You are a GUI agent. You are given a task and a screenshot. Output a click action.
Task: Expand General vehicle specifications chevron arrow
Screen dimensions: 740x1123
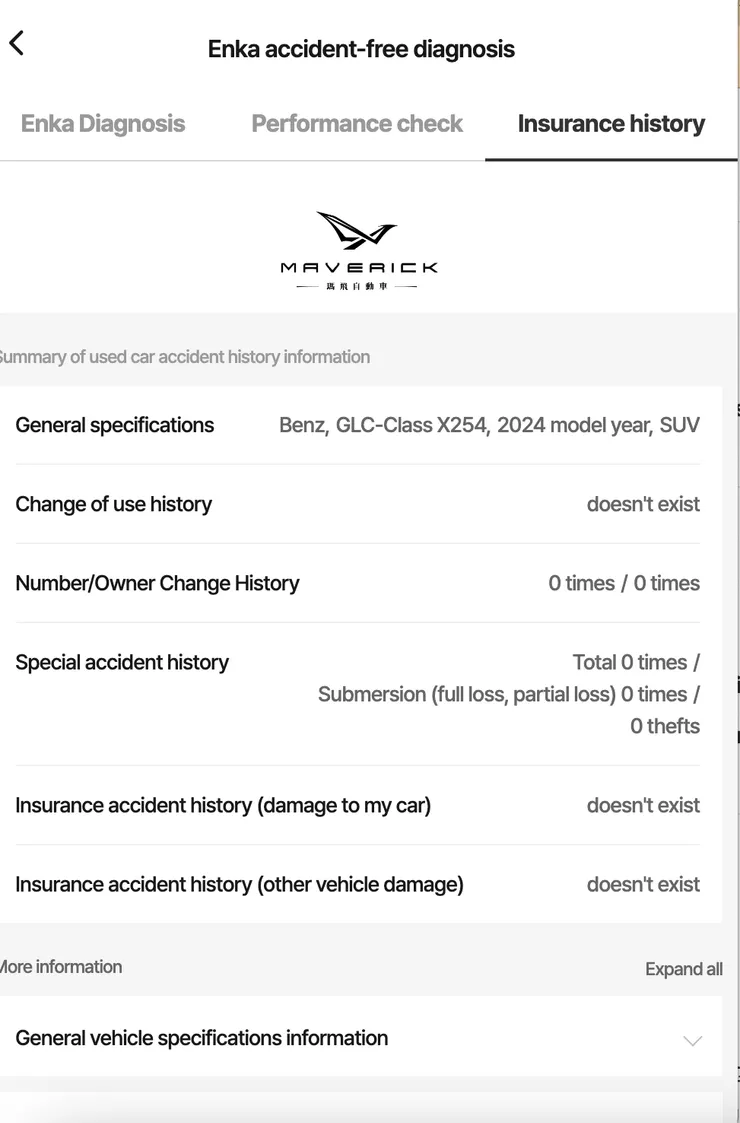(x=692, y=1040)
